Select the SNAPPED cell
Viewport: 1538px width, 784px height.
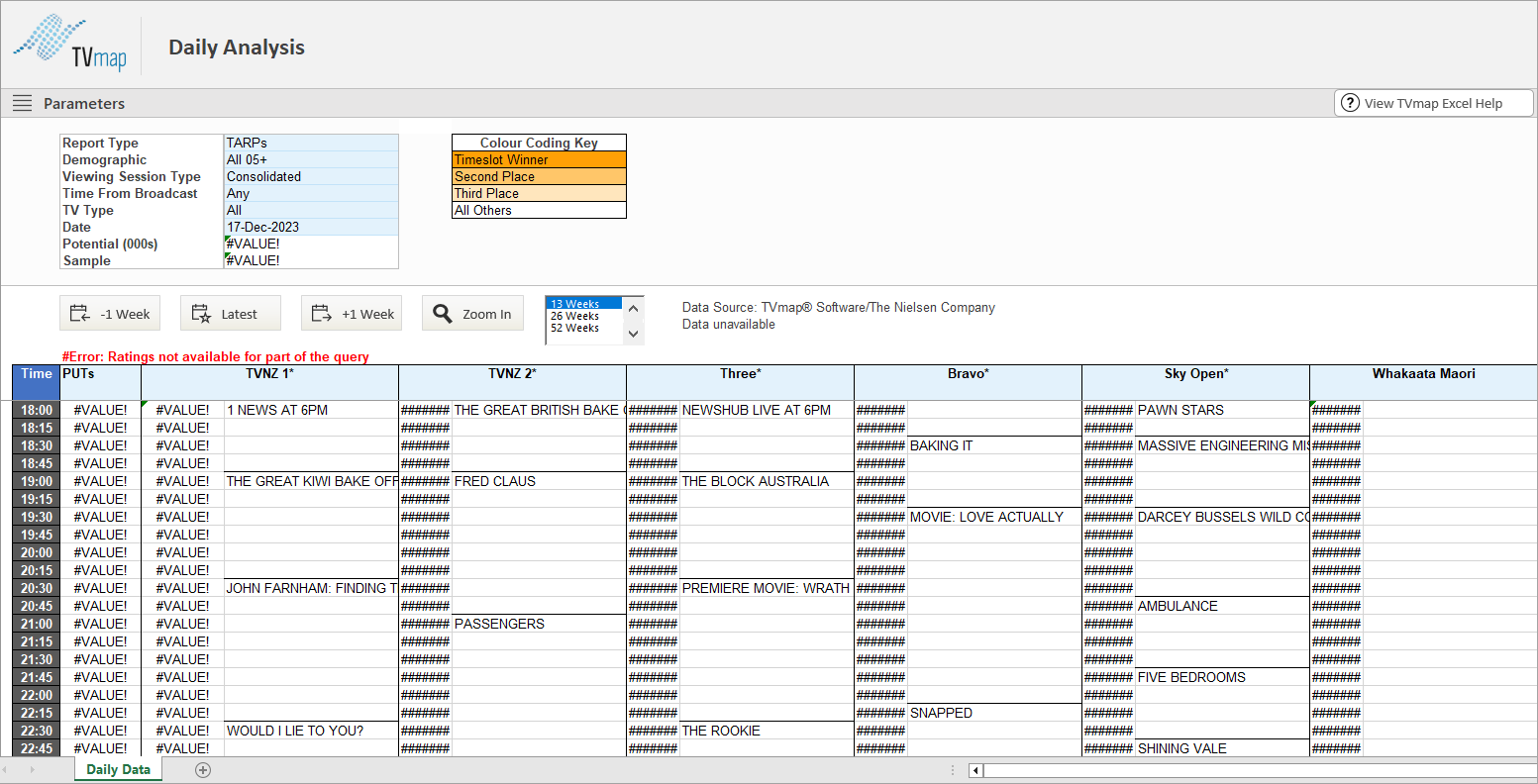click(x=994, y=713)
